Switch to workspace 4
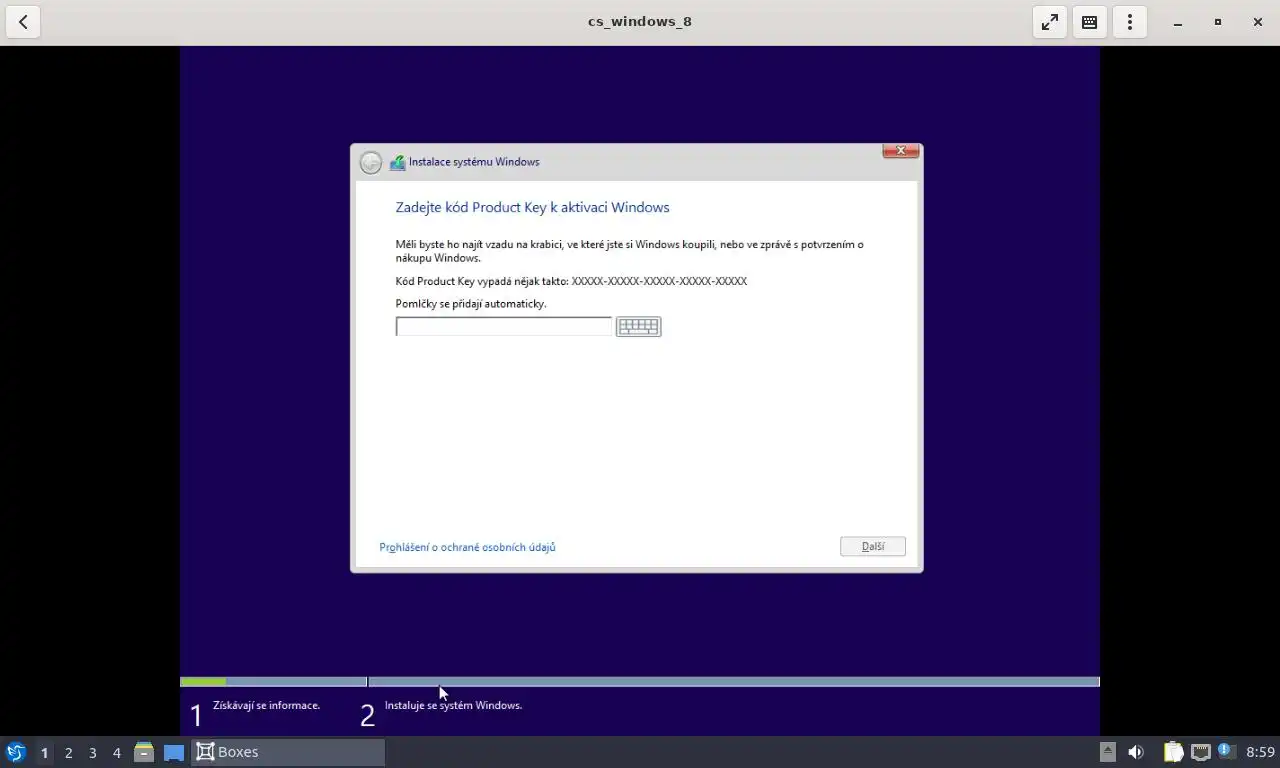The image size is (1280, 768). pos(116,752)
